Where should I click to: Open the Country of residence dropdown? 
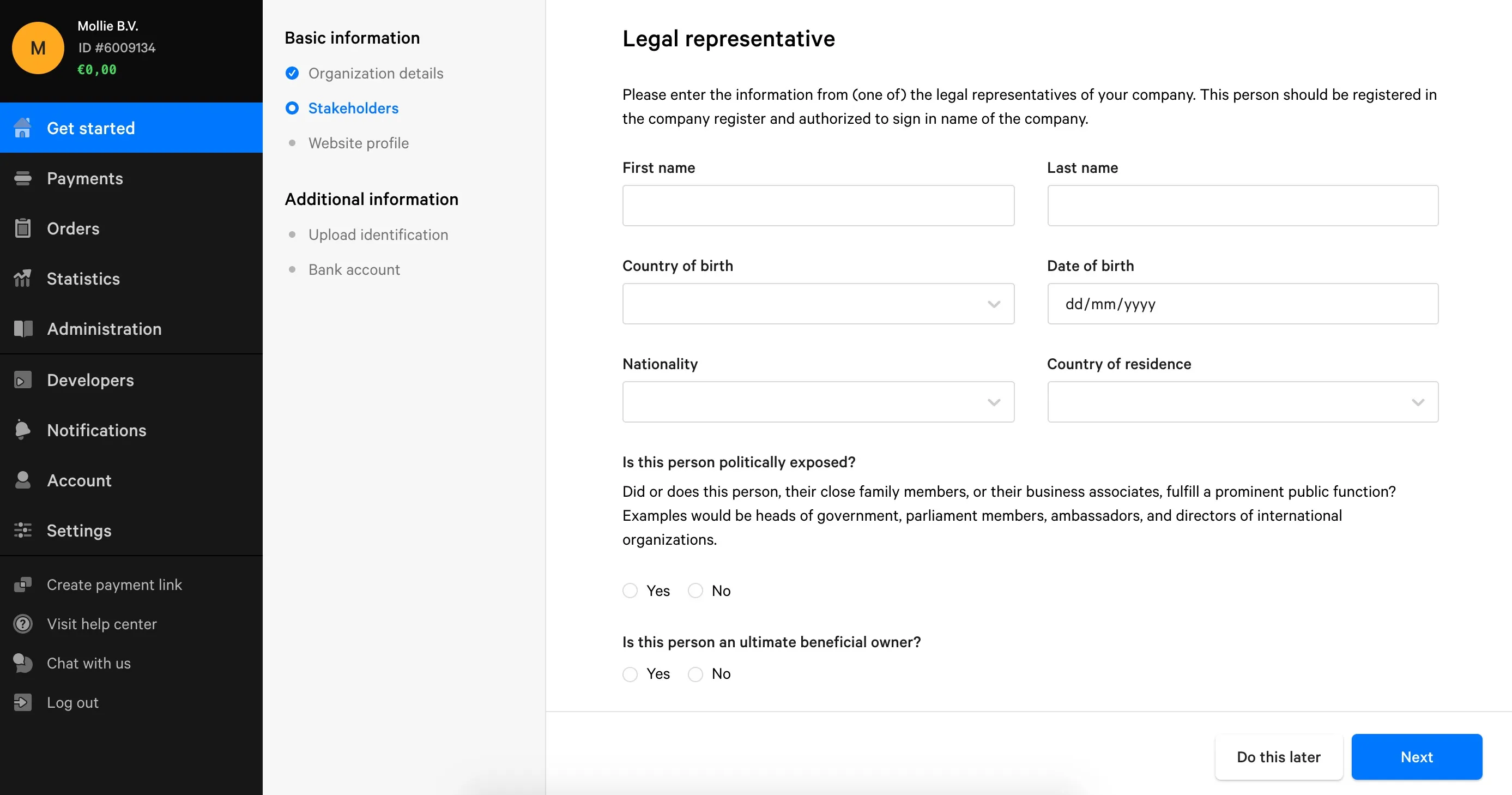click(x=1243, y=402)
